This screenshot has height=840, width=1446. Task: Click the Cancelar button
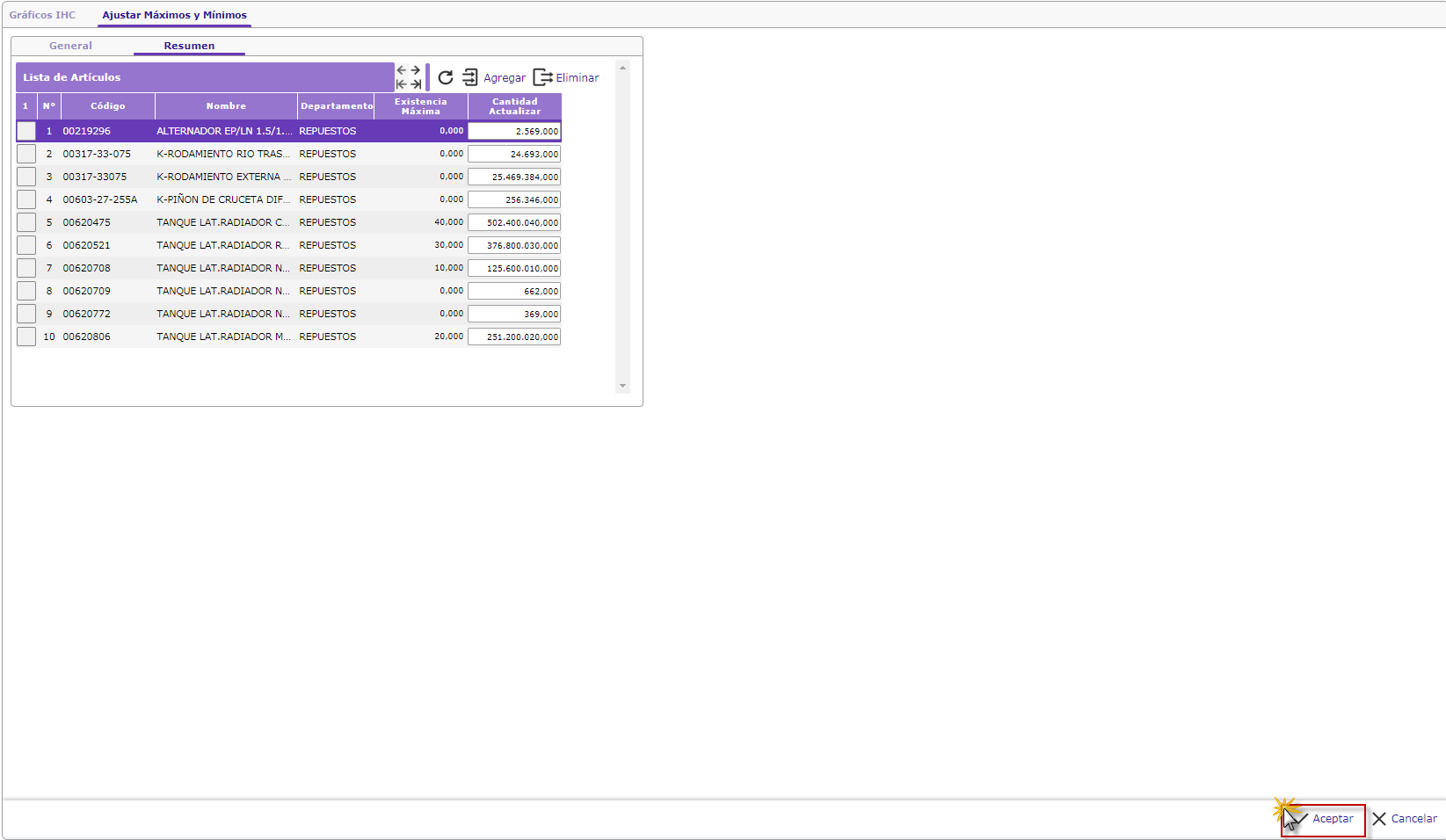1405,819
